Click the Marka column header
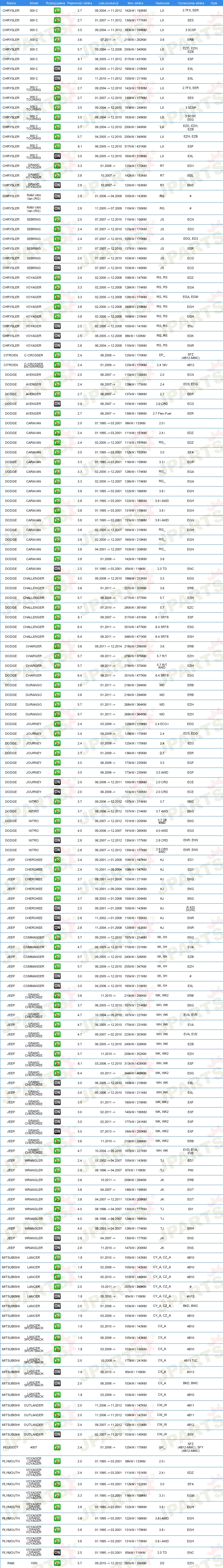Viewport: 223px width, 1568px height. pos(11,3)
